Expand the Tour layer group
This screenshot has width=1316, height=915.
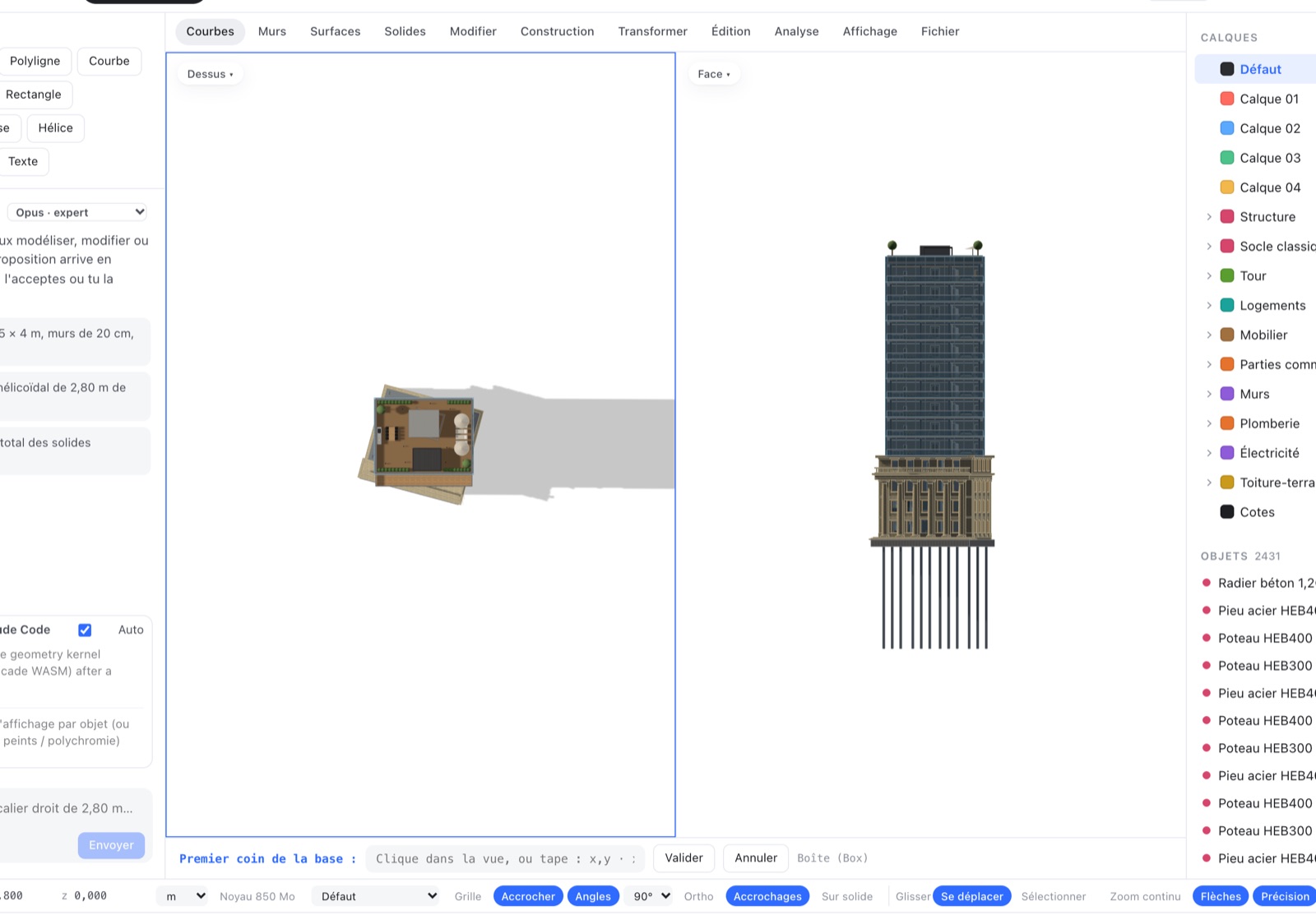click(1208, 276)
